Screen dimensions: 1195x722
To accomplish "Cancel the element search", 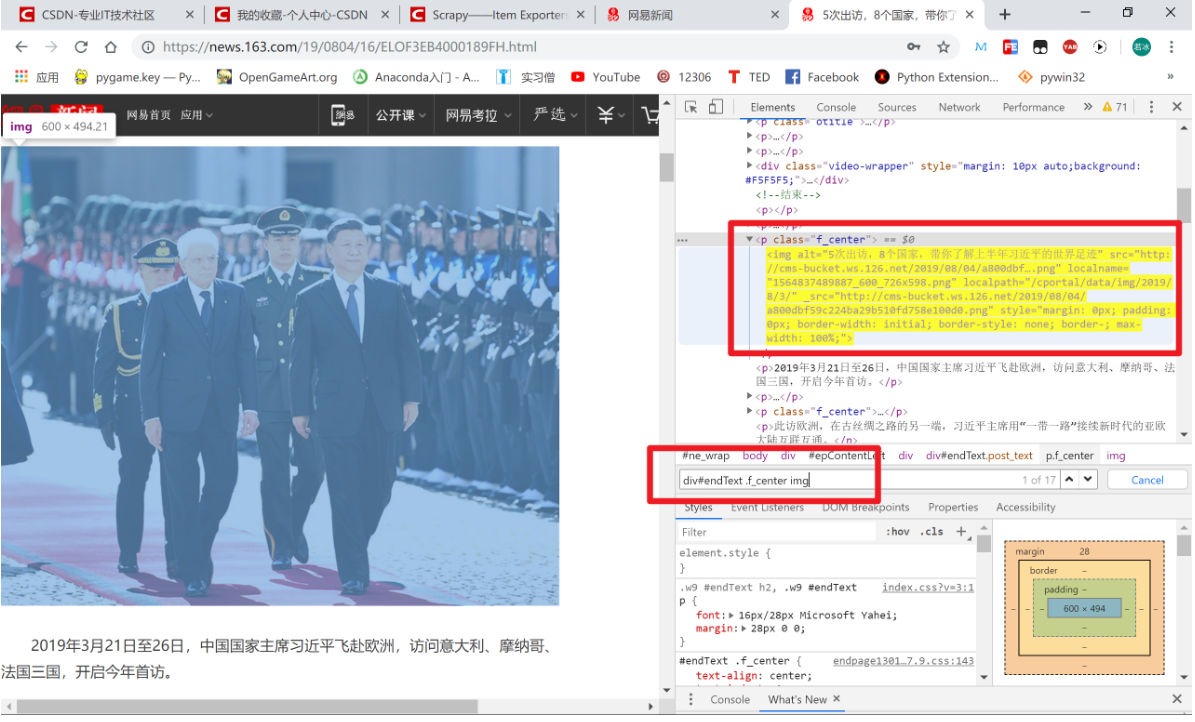I will (1147, 480).
